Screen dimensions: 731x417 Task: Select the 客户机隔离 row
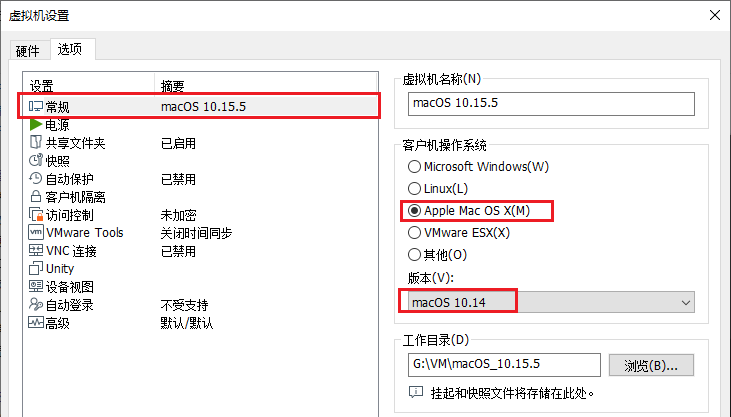pyautogui.click(x=200, y=196)
